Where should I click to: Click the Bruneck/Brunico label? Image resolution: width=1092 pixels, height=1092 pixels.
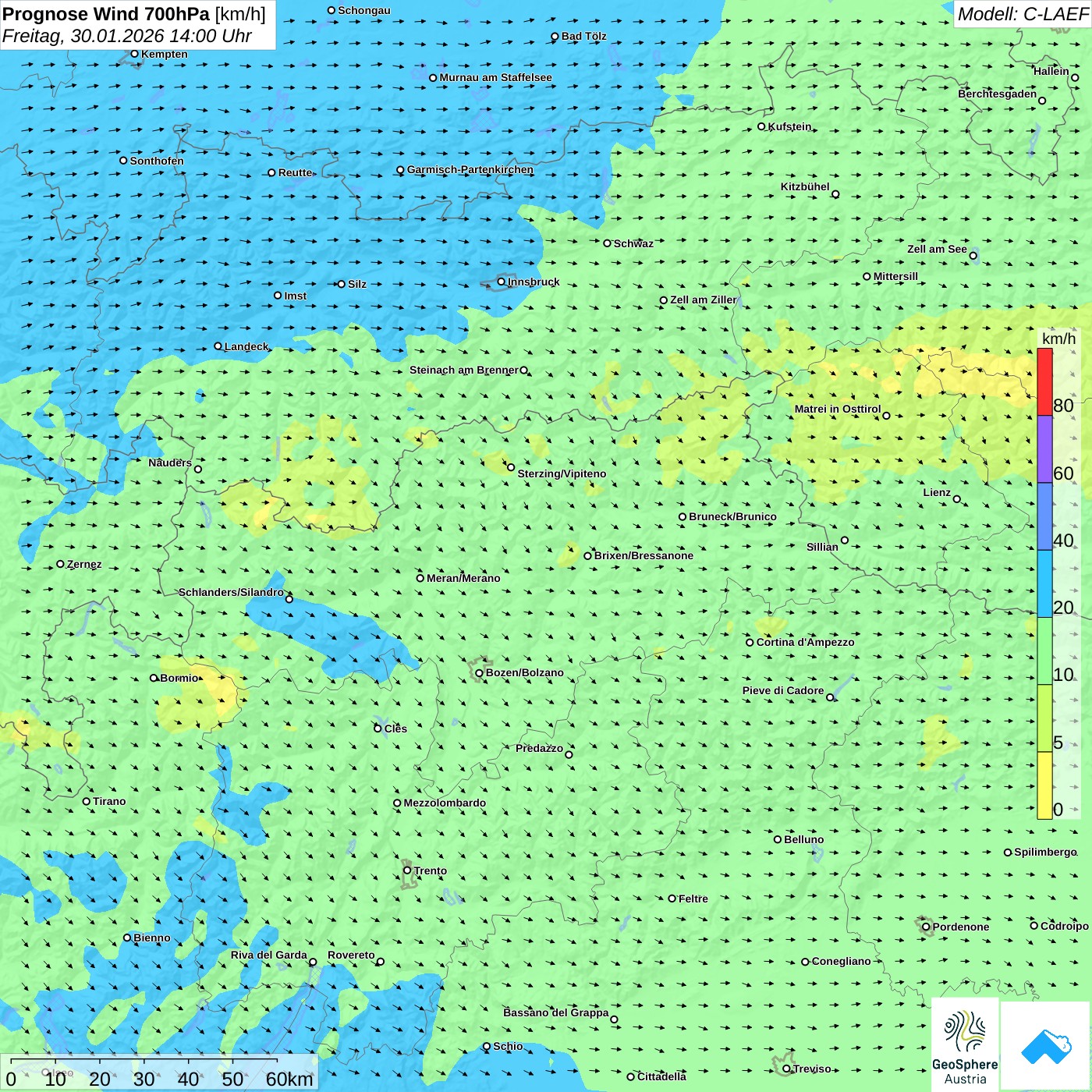(732, 516)
